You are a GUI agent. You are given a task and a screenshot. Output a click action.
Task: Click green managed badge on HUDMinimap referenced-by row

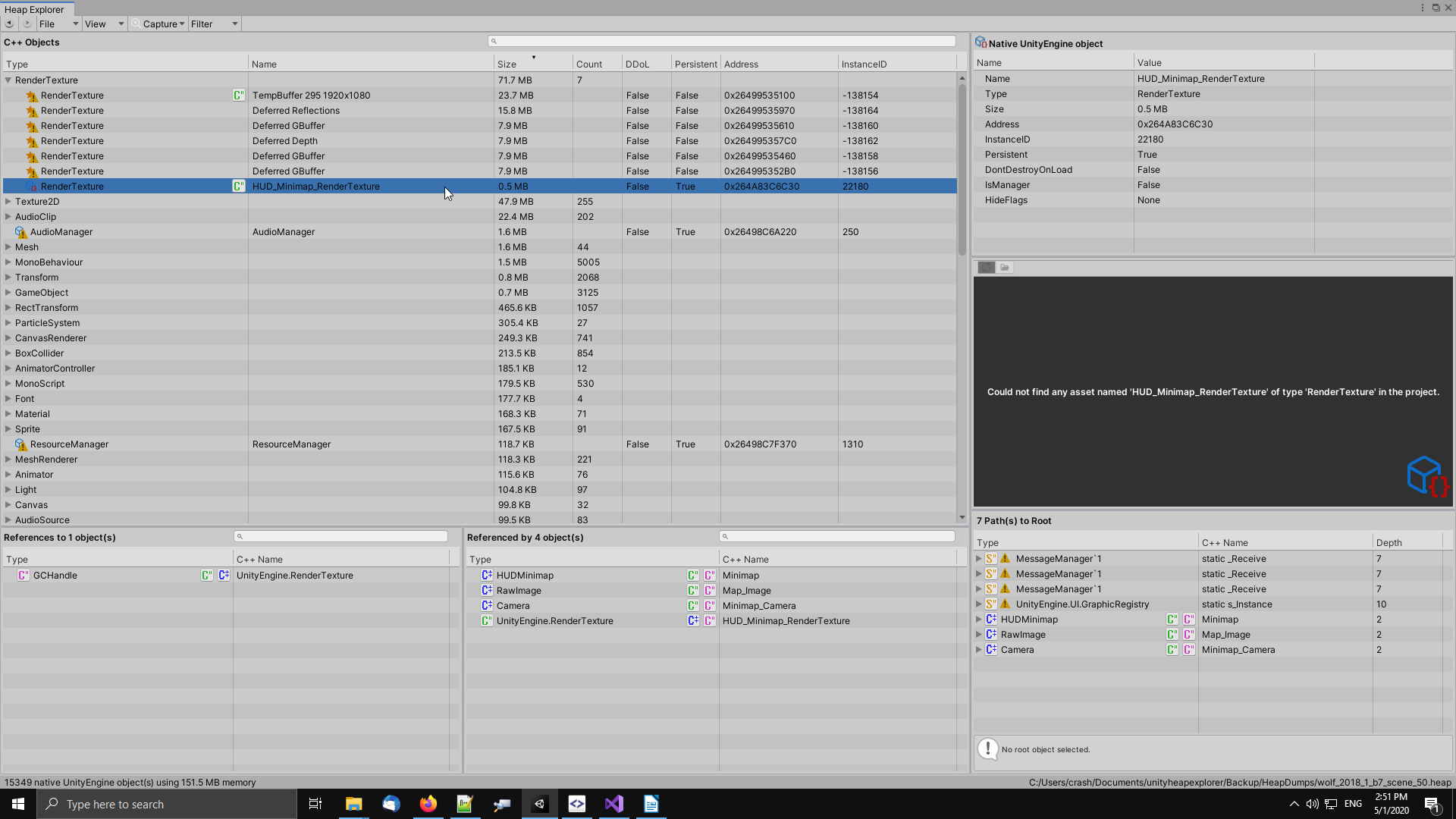(692, 576)
